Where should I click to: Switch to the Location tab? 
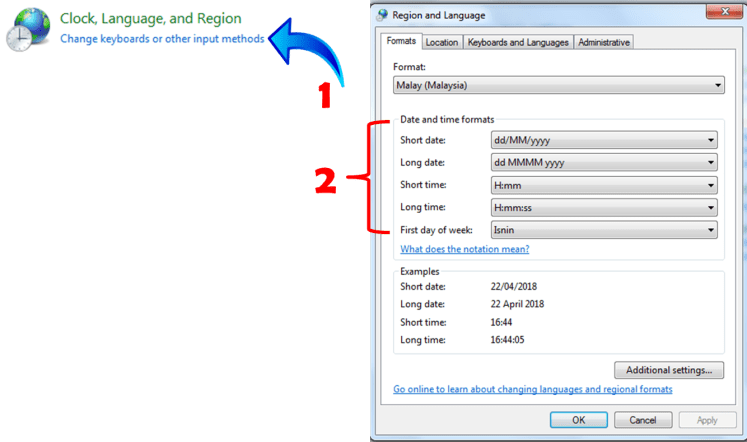pyautogui.click(x=441, y=43)
